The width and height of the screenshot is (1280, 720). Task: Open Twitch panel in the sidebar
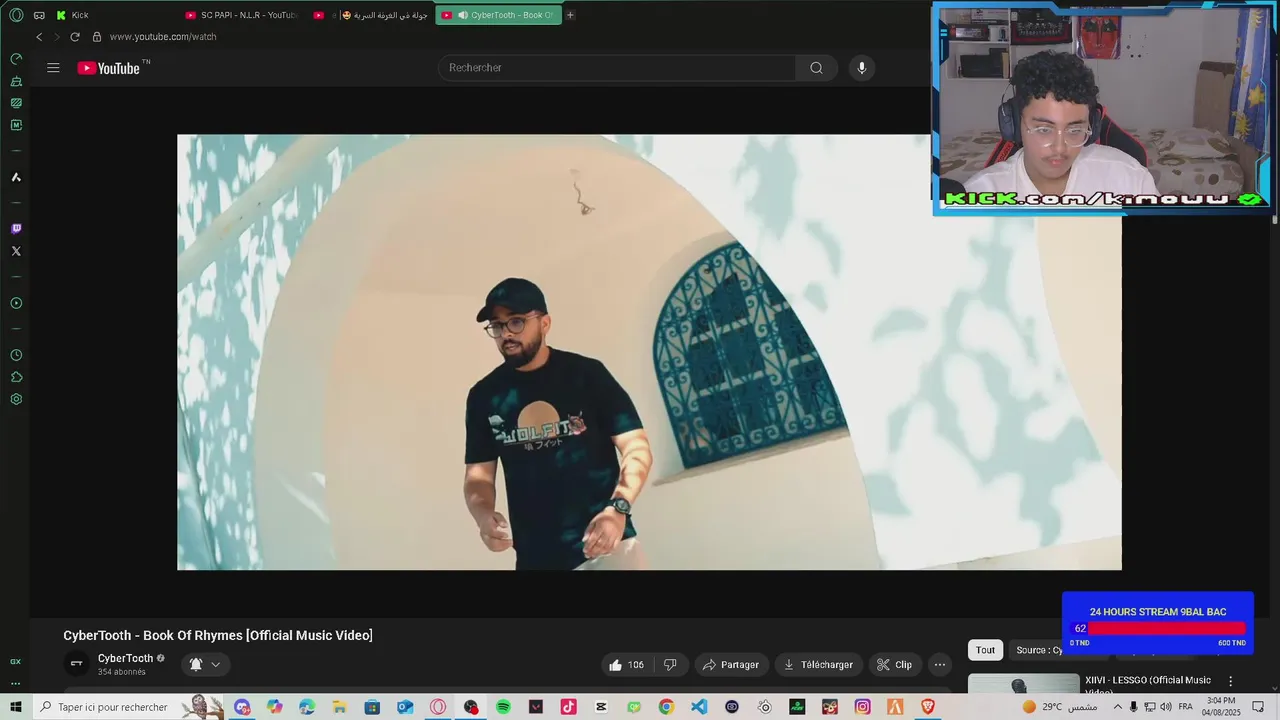16,229
